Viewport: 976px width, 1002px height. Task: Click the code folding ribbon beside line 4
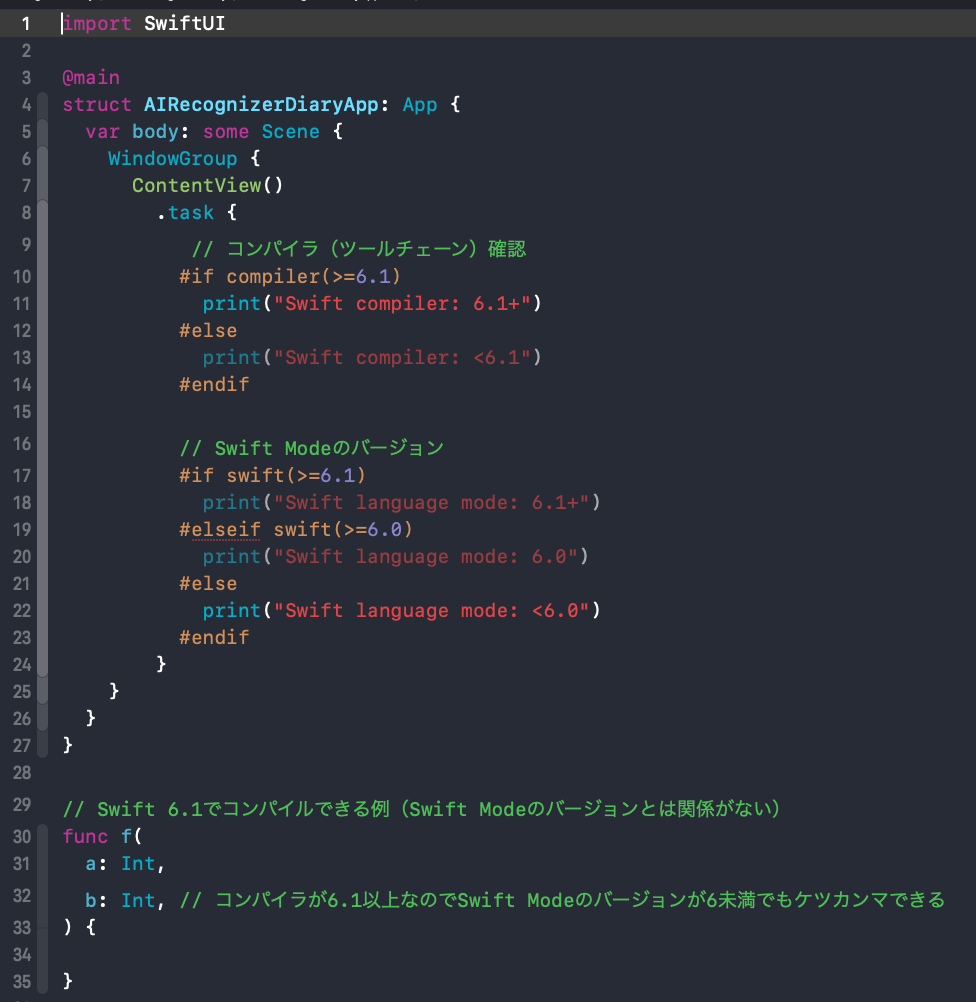click(43, 105)
